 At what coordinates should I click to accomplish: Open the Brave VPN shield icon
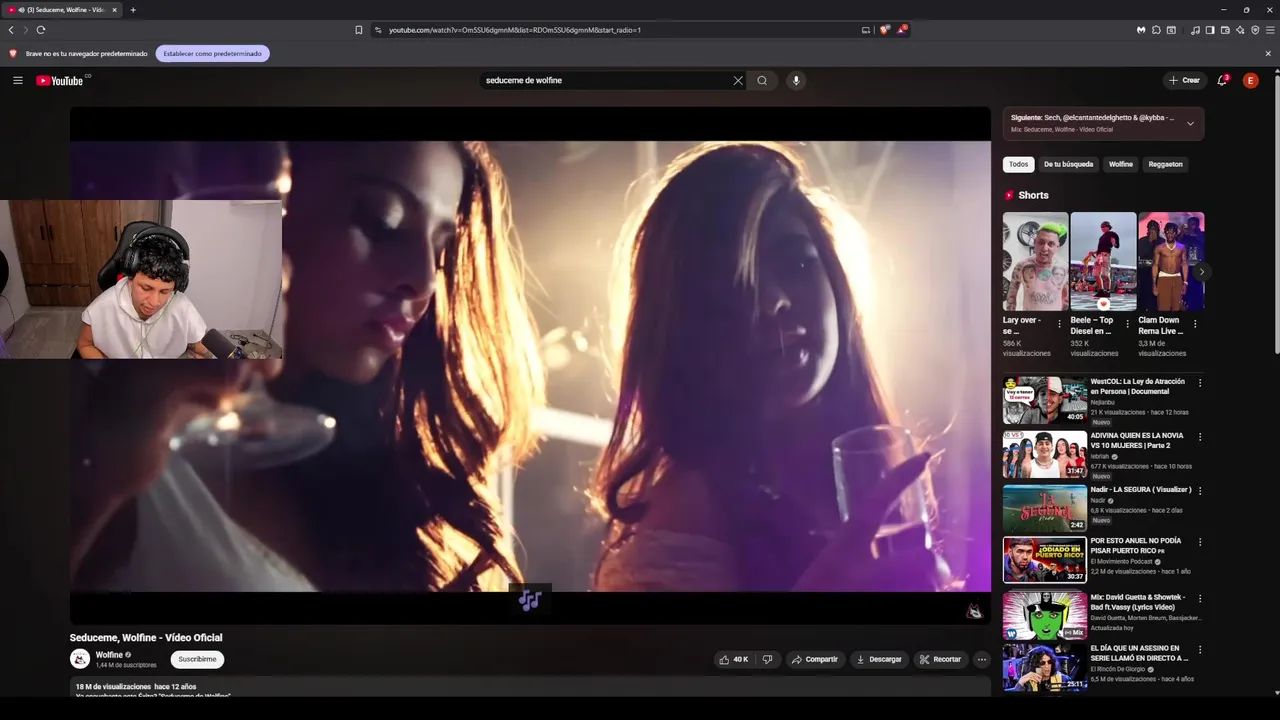click(x=1255, y=30)
